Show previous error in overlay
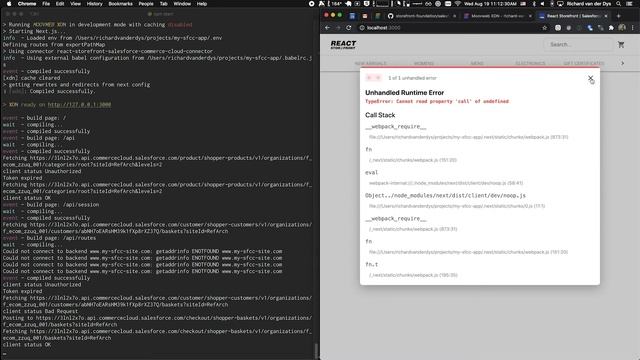The width and height of the screenshot is (640, 360). [x=369, y=78]
